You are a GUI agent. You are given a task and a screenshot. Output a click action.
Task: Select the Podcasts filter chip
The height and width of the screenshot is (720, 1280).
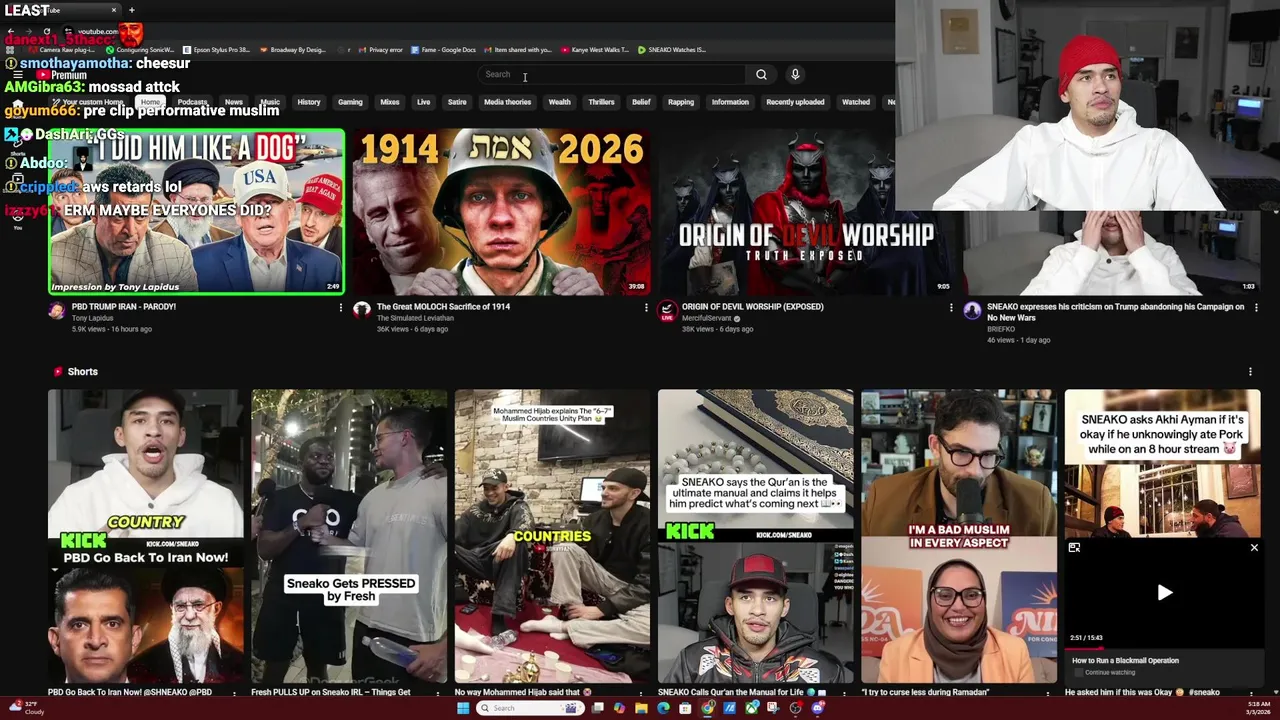pos(192,102)
